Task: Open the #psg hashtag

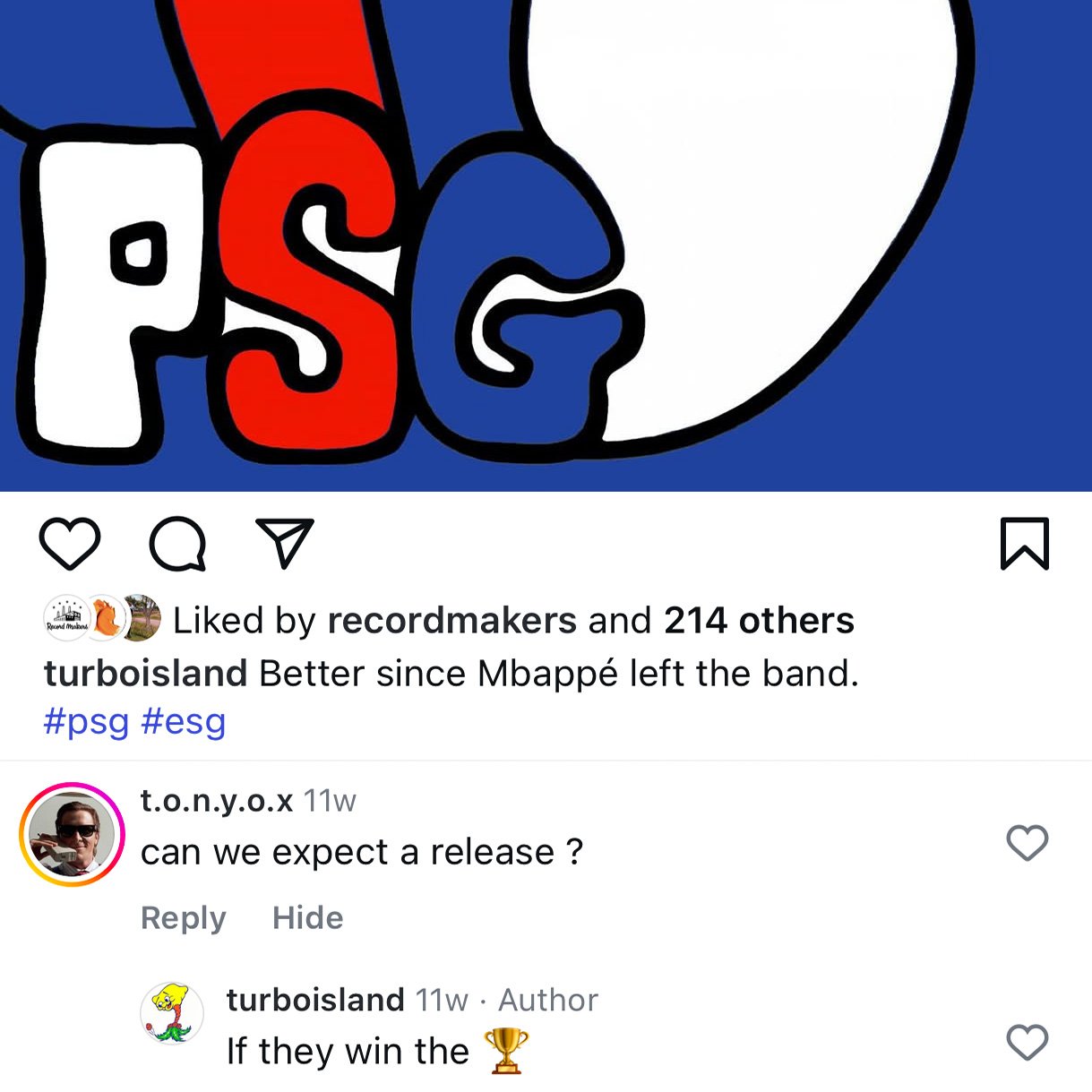Action: [x=87, y=721]
